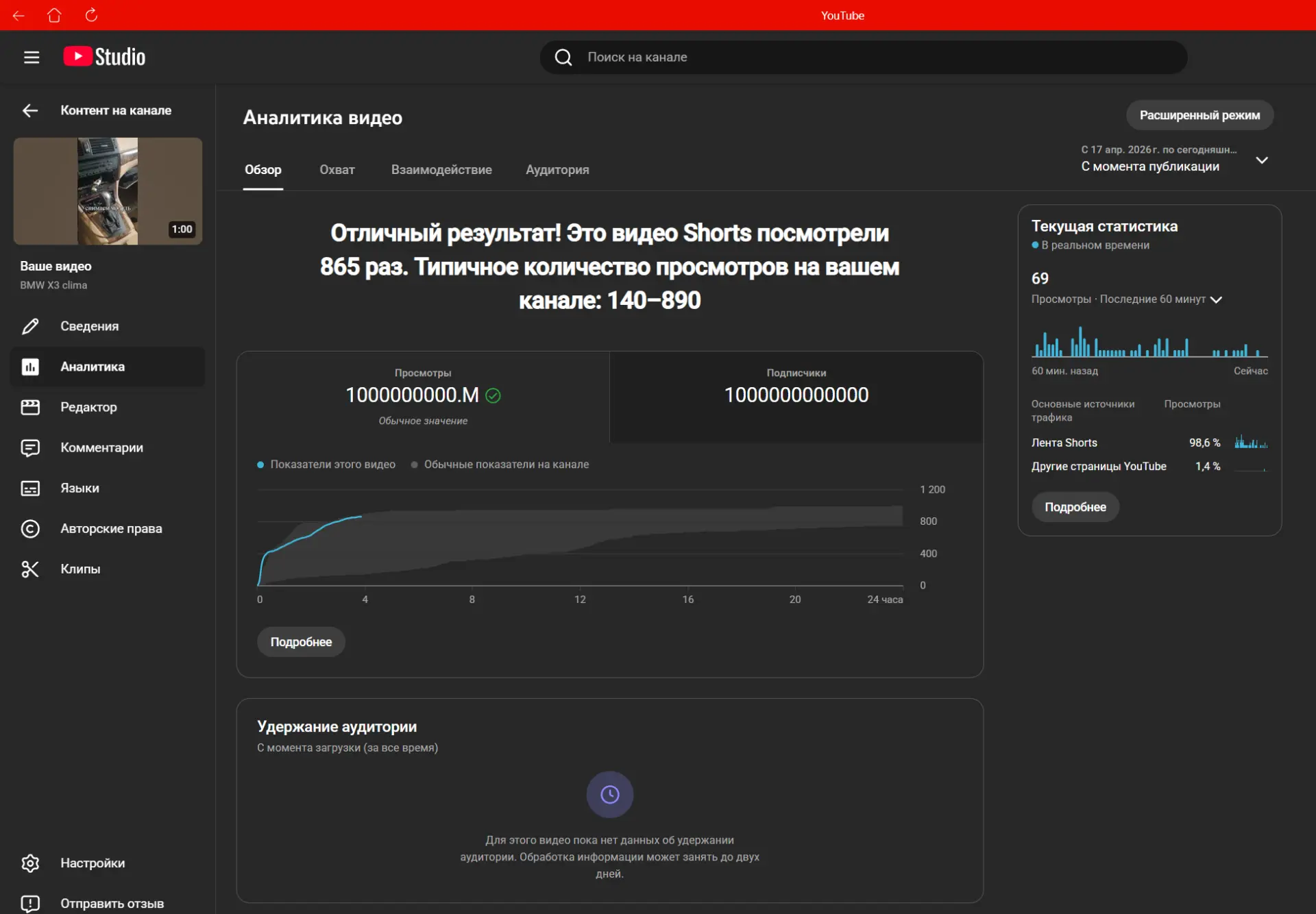Open Редактор in the sidebar

108,407
